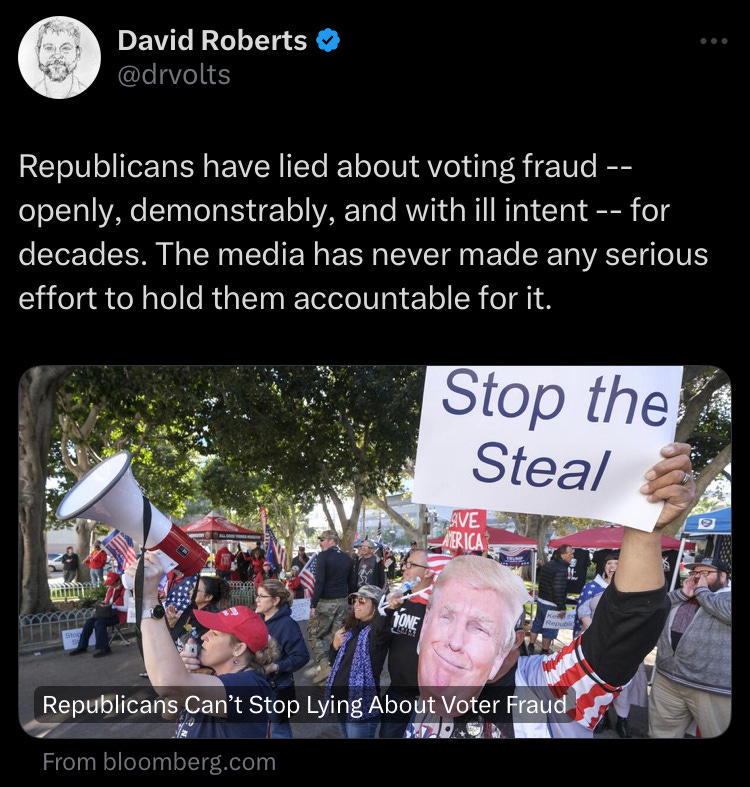
Task: Open David Roberts' sketch profile avatar
Action: (59, 57)
